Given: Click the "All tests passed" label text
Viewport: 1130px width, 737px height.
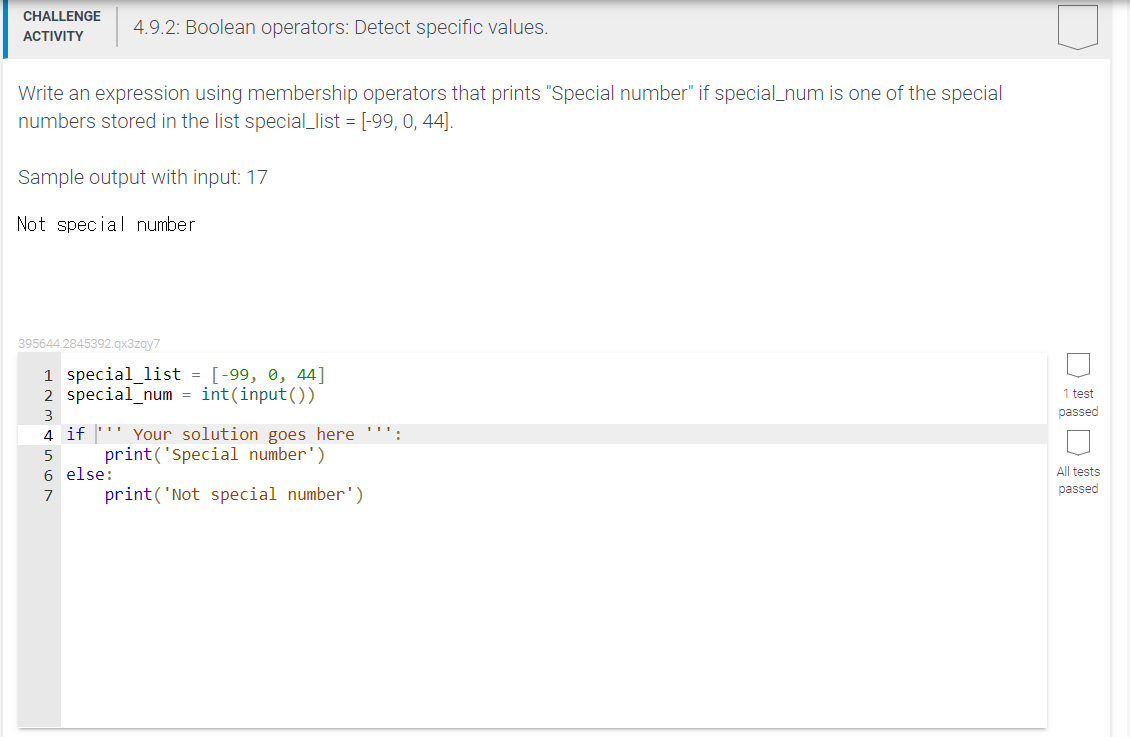Looking at the screenshot, I should click(x=1078, y=480).
